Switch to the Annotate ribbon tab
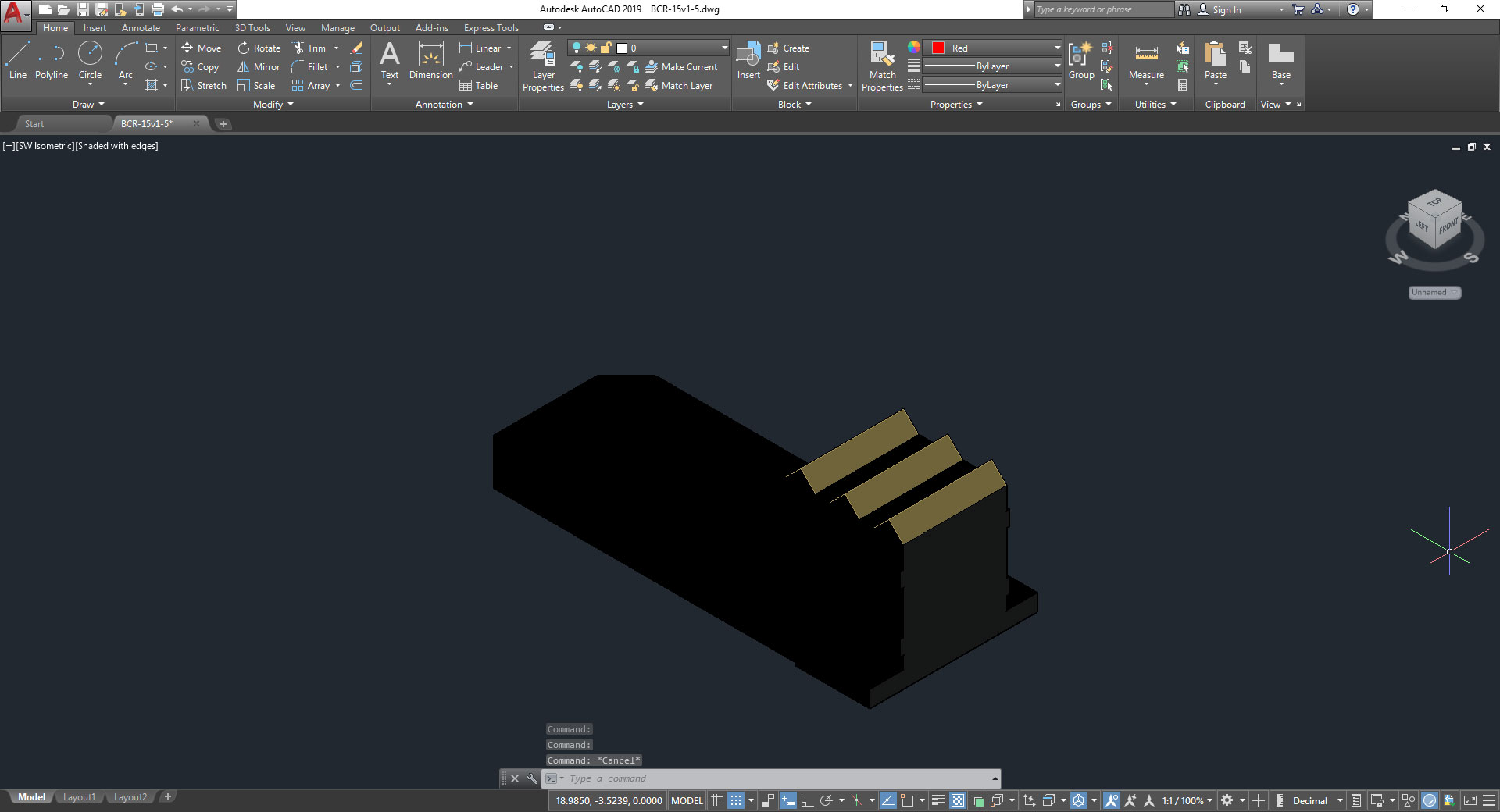Image resolution: width=1500 pixels, height=812 pixels. click(141, 28)
